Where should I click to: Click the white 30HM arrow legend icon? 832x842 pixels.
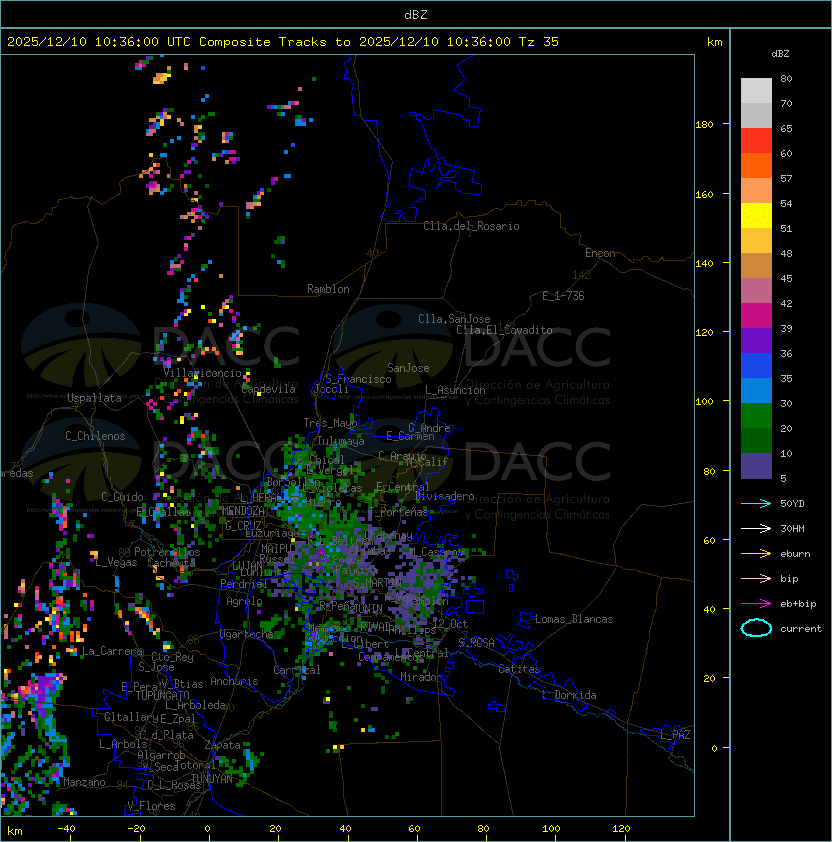(756, 528)
